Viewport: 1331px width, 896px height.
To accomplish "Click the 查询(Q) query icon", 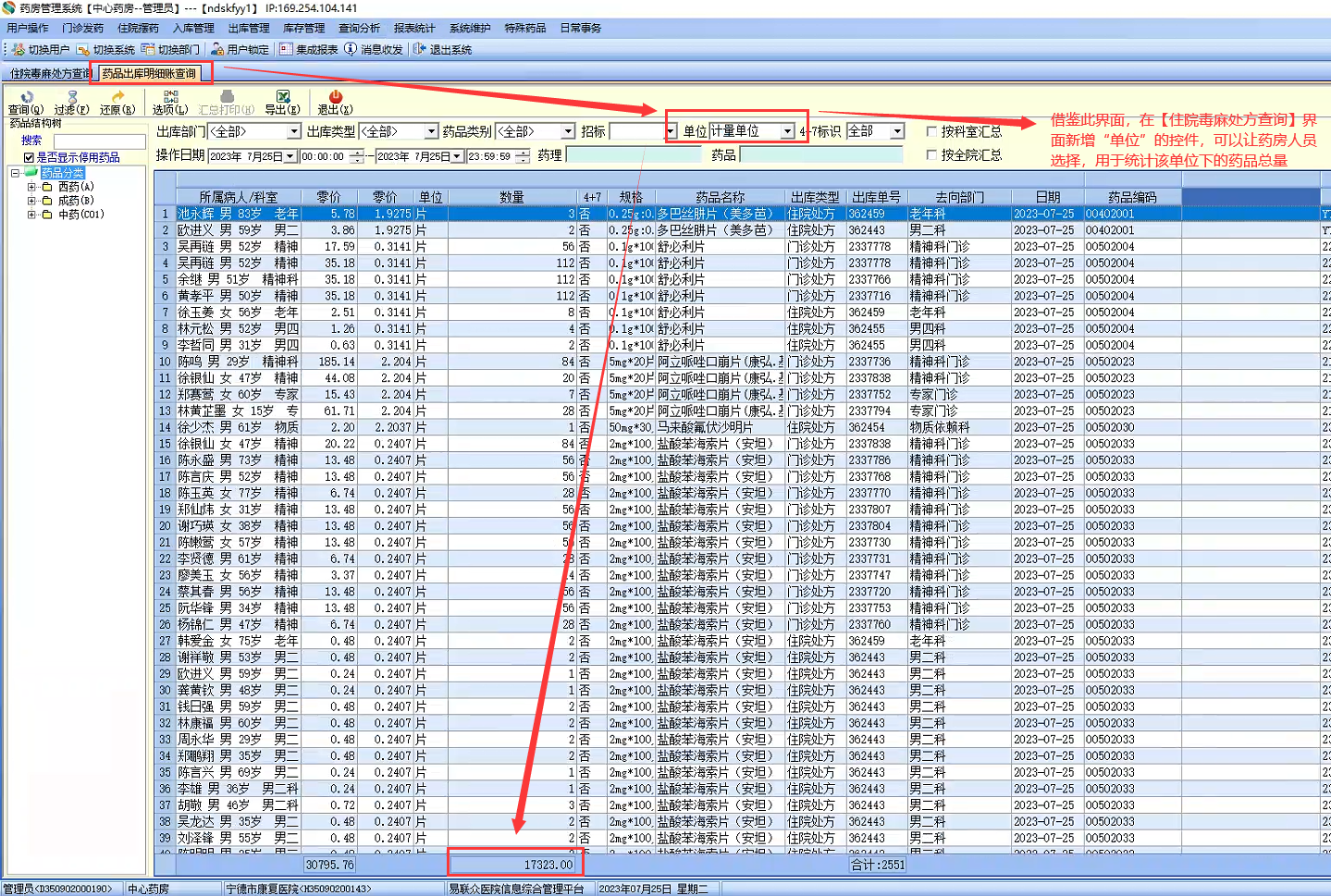I will tap(26, 97).
